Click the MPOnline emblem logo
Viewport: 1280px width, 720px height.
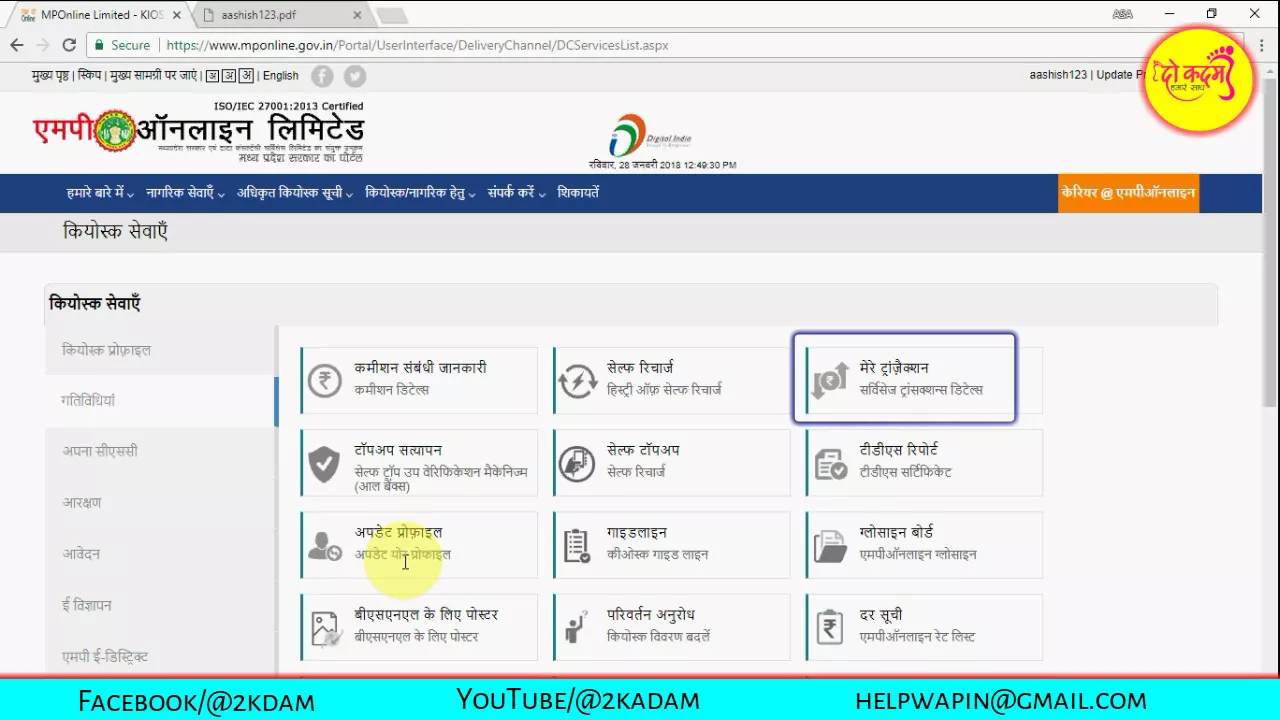click(x=115, y=131)
